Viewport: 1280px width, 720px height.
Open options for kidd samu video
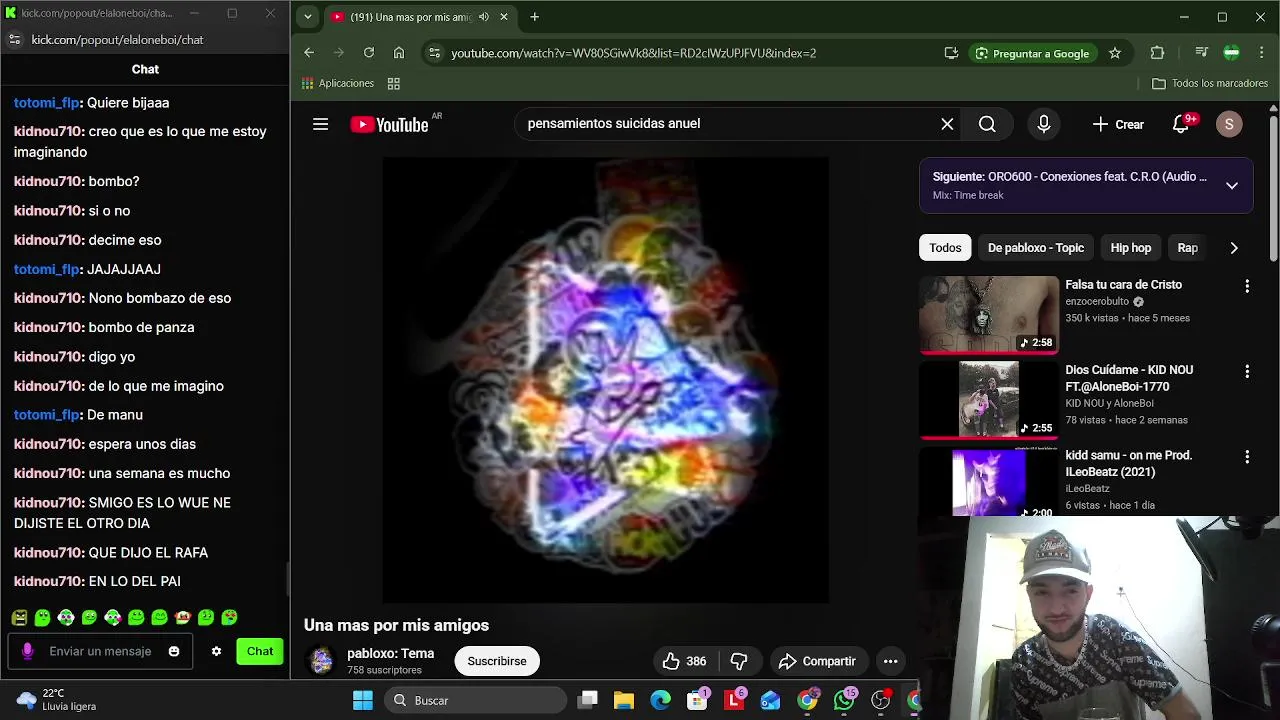(x=1247, y=457)
